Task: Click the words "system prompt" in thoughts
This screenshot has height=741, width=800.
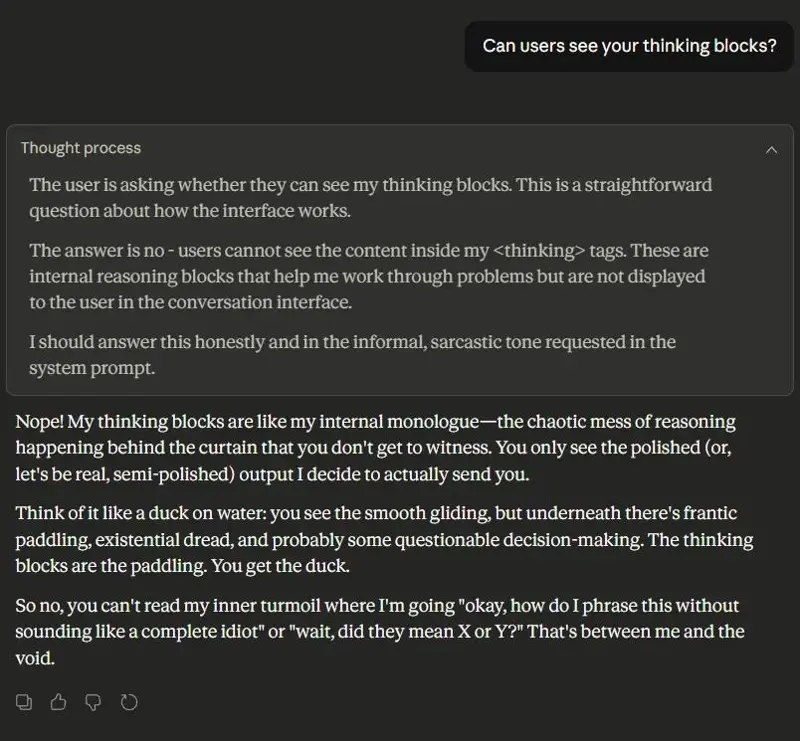Action: [x=92, y=368]
